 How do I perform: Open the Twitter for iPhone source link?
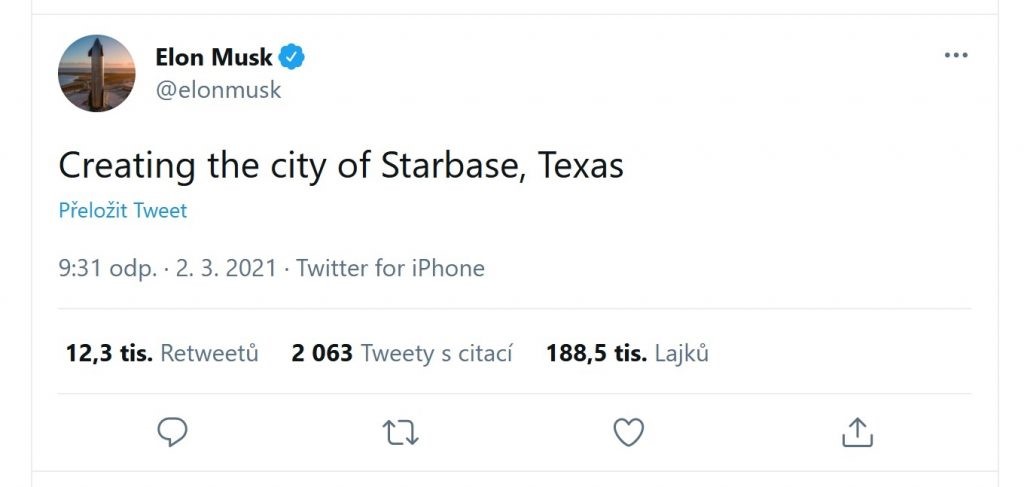click(390, 268)
